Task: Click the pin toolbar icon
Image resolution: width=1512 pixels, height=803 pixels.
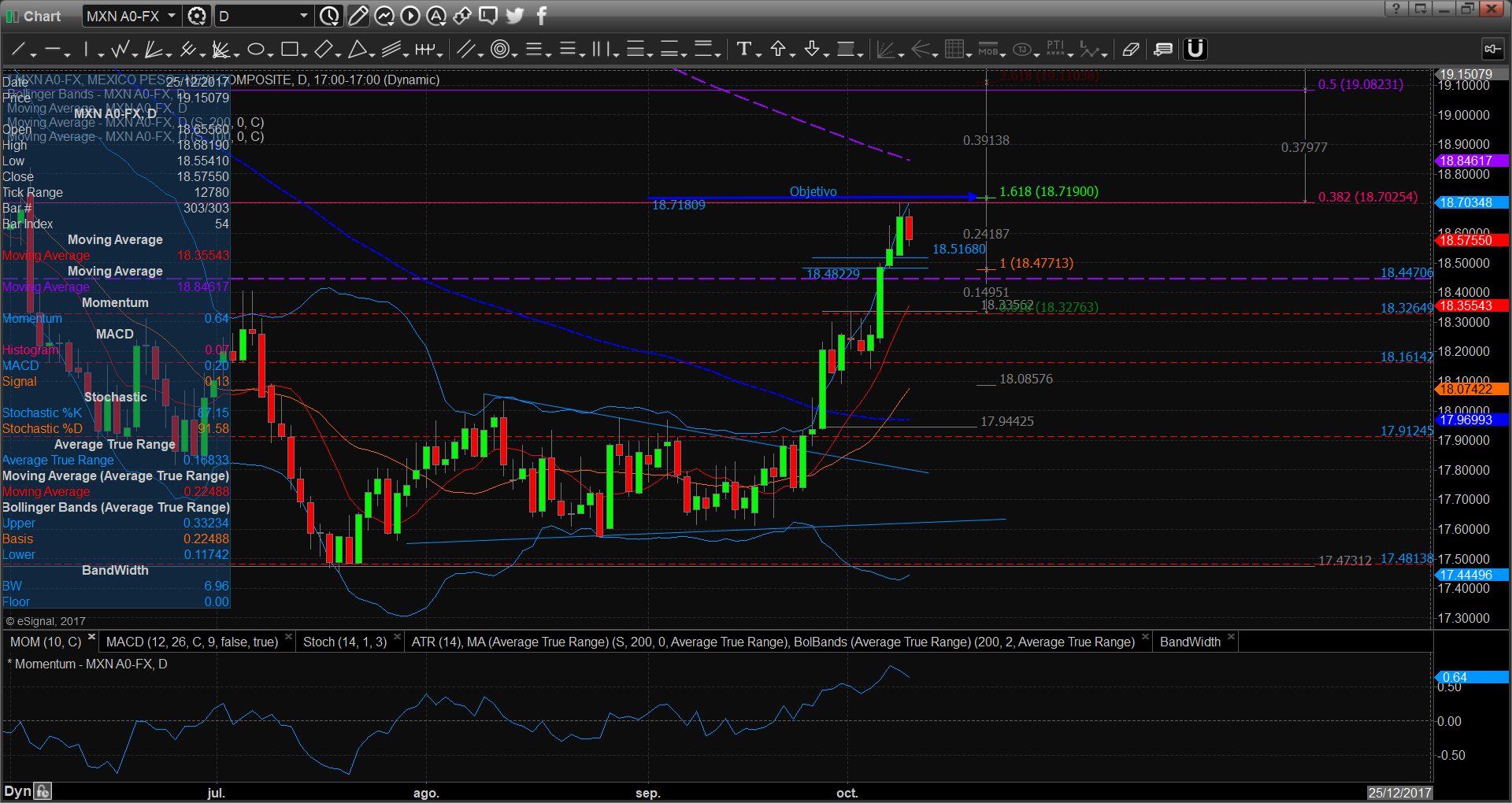Action: [x=1492, y=49]
